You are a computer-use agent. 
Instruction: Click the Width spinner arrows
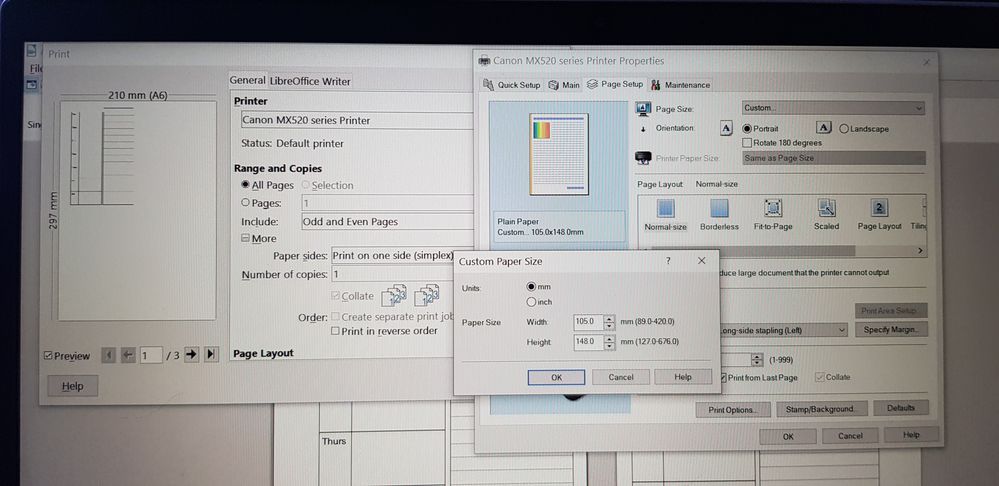point(610,322)
